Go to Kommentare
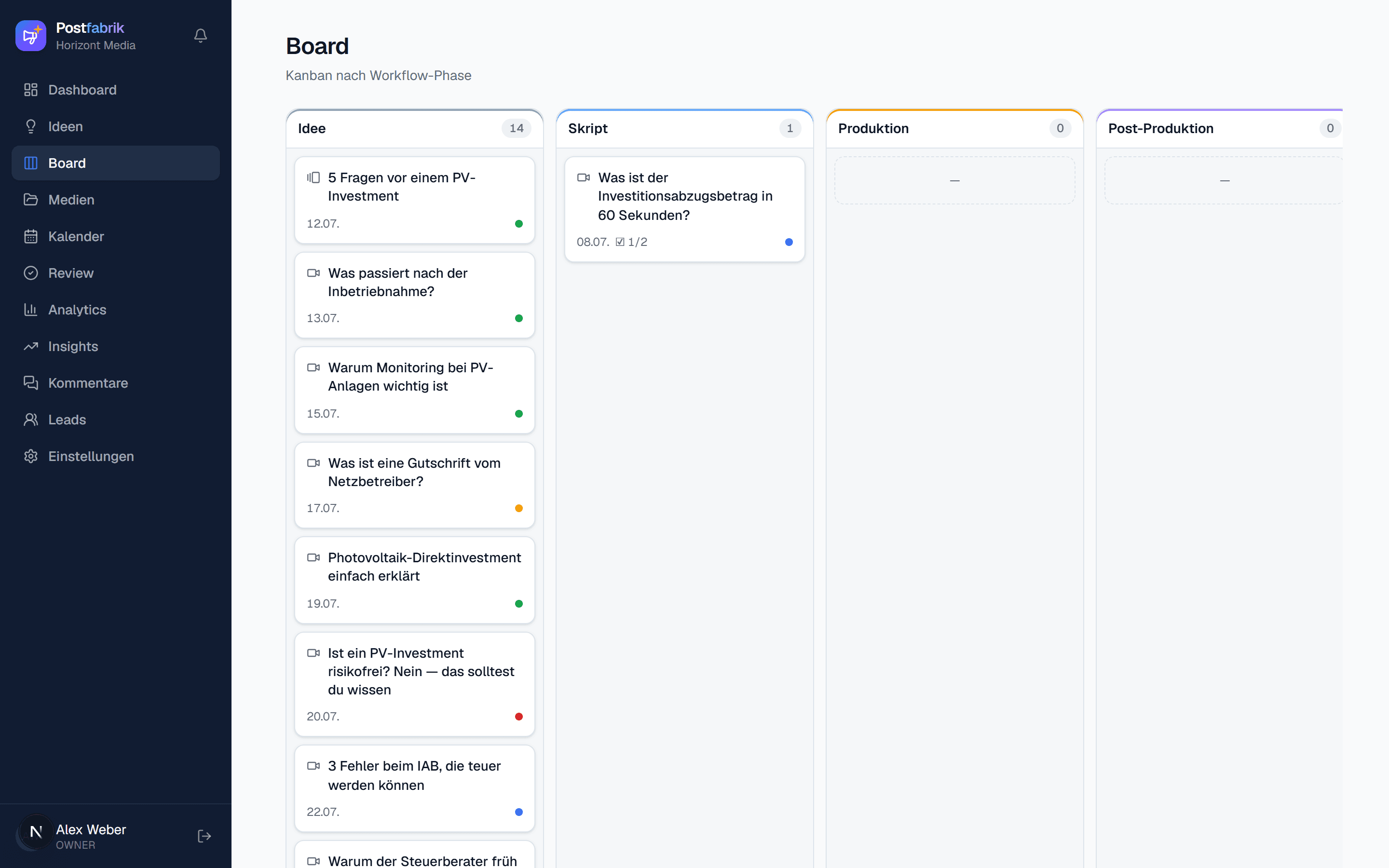1389x868 pixels. point(115,383)
